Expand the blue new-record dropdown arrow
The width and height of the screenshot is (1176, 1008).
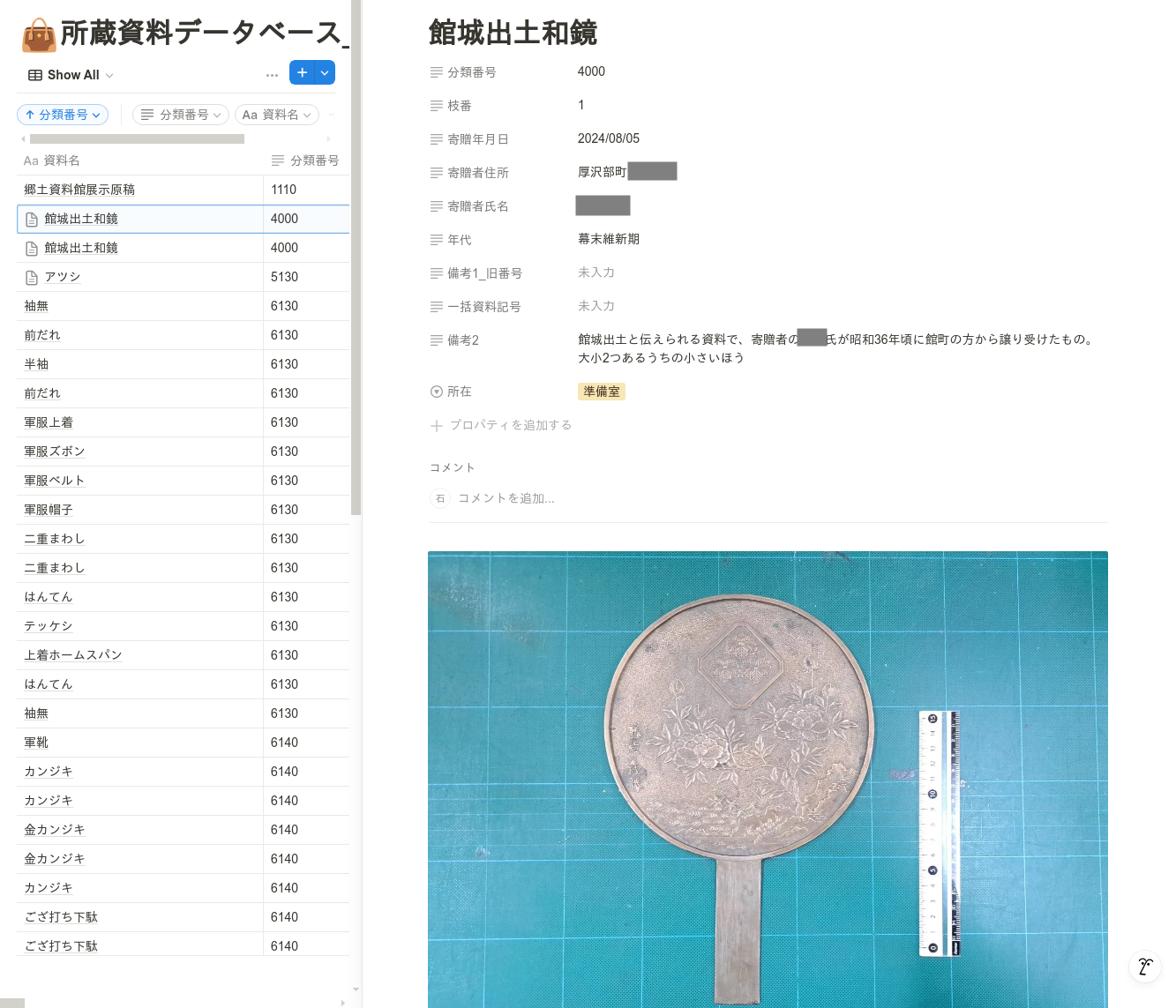point(326,72)
